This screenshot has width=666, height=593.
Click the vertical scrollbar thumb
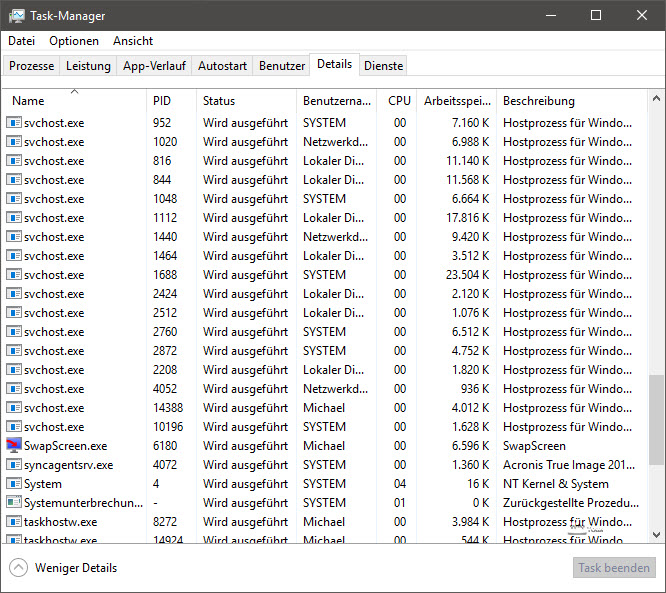[656, 421]
